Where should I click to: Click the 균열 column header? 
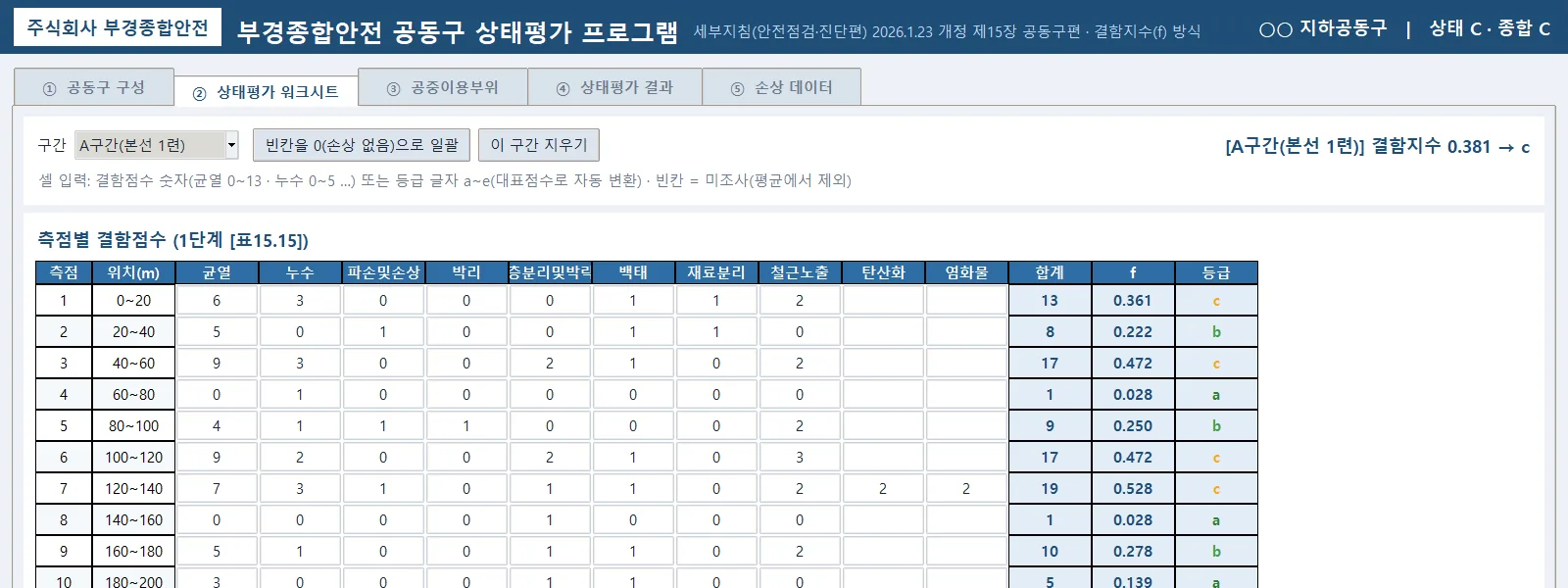point(217,272)
